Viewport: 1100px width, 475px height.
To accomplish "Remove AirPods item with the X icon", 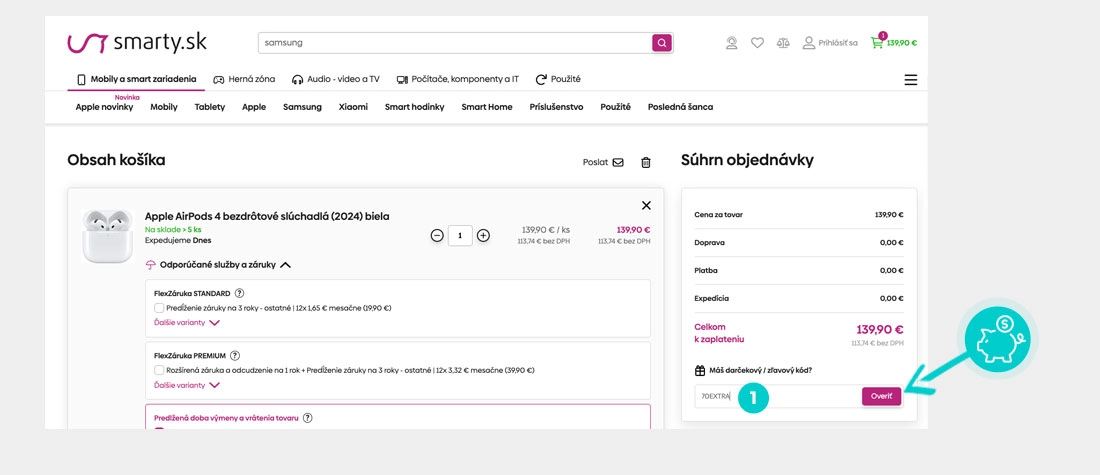I will (x=646, y=206).
